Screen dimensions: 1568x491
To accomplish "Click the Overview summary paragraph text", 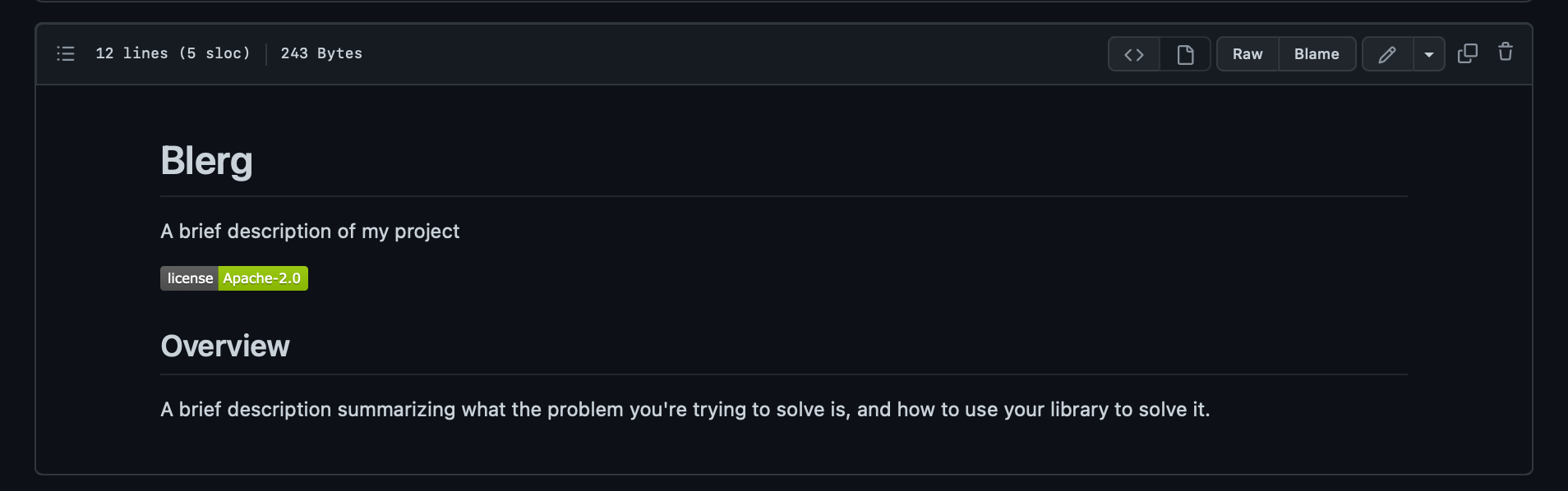I will (685, 410).
